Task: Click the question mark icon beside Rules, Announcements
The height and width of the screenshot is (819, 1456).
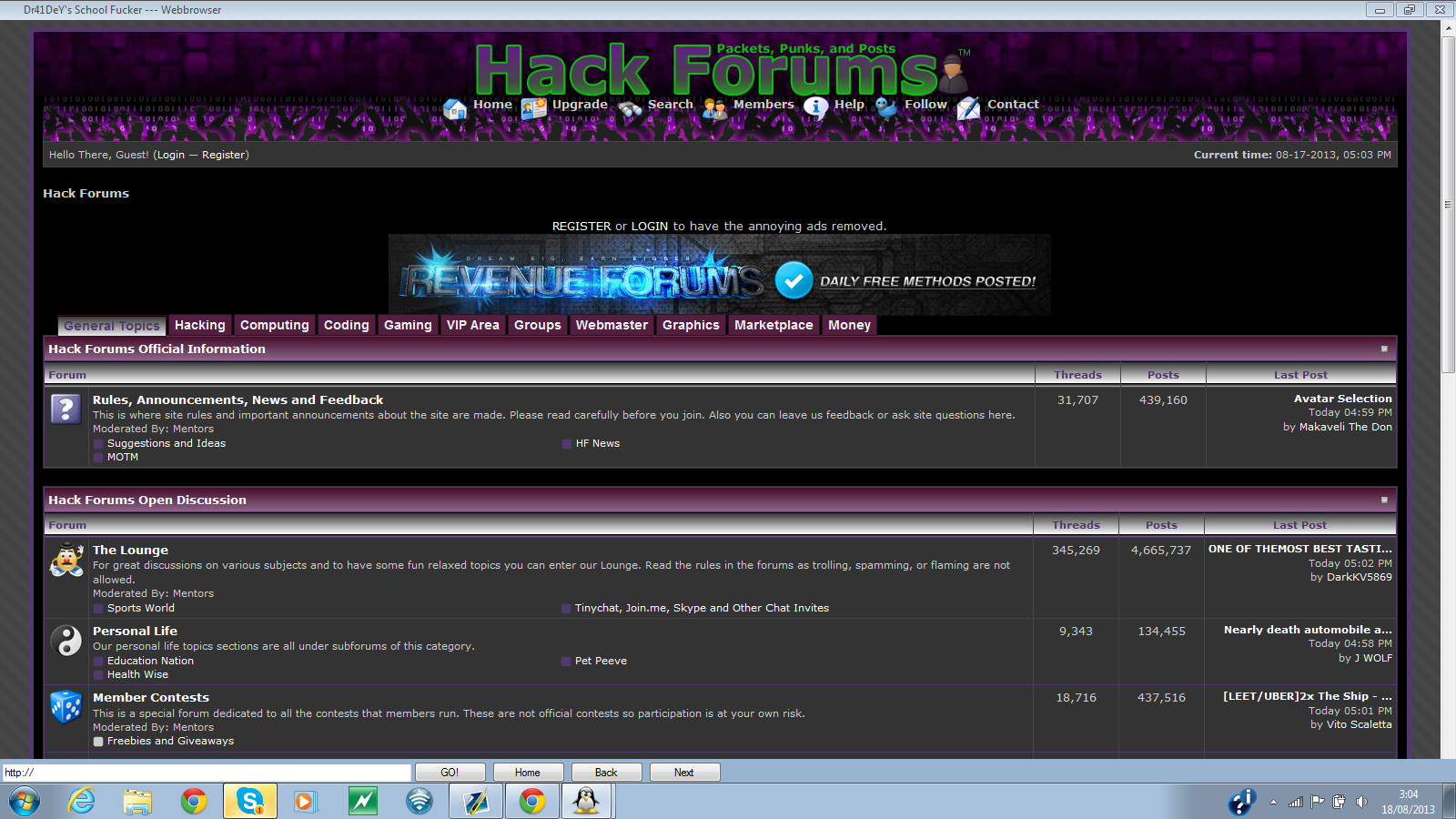Action: coord(66,409)
